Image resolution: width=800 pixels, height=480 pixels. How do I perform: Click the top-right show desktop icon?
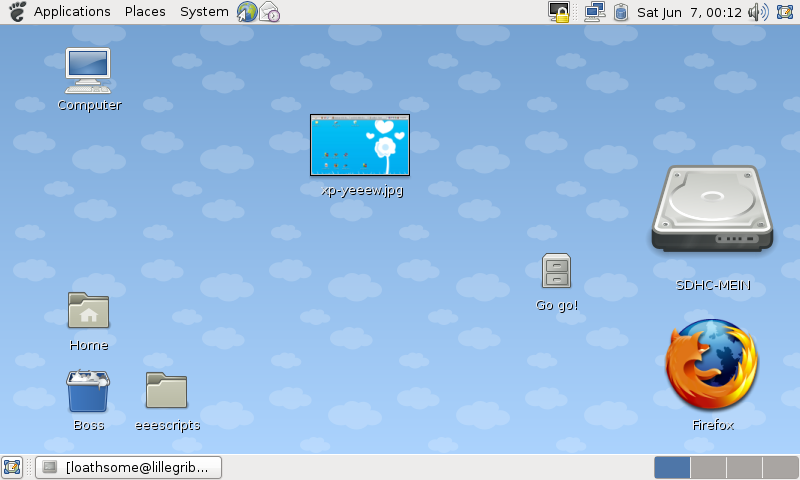point(785,11)
